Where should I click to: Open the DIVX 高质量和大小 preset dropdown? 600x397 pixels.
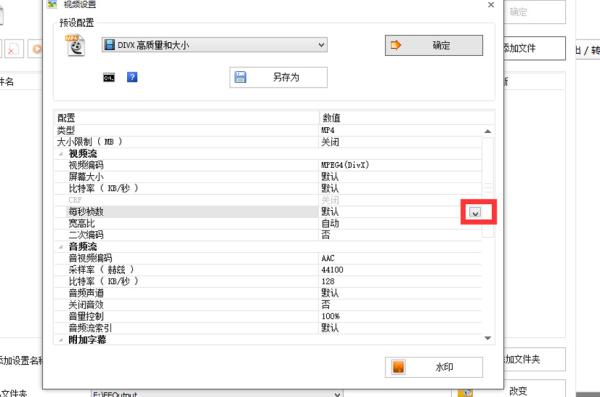tap(214, 45)
